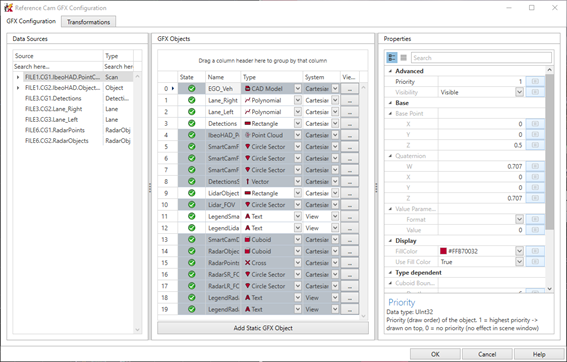Select the GFX Configuration tab

coord(31,21)
